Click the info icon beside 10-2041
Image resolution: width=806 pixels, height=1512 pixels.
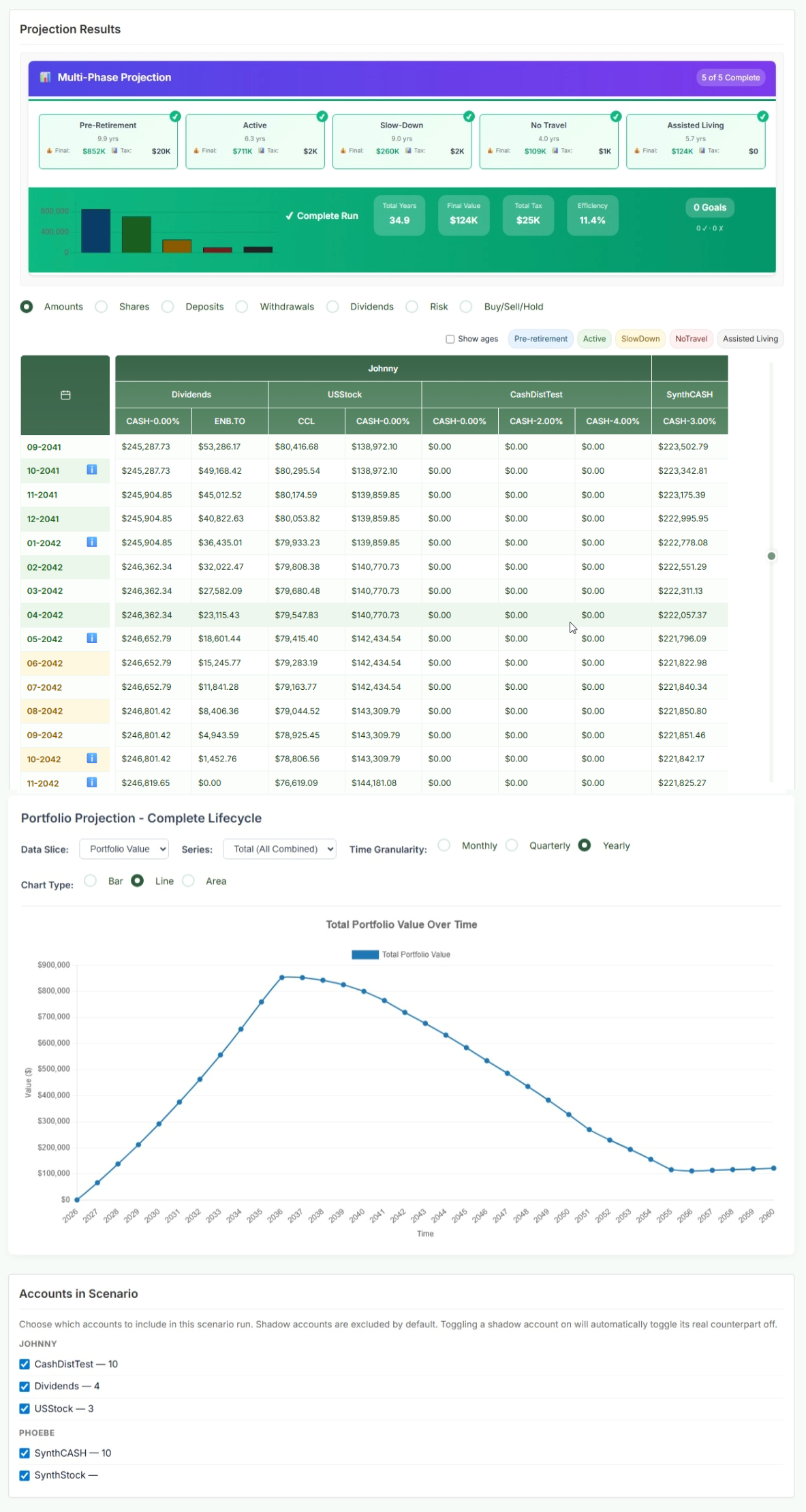coord(92,470)
